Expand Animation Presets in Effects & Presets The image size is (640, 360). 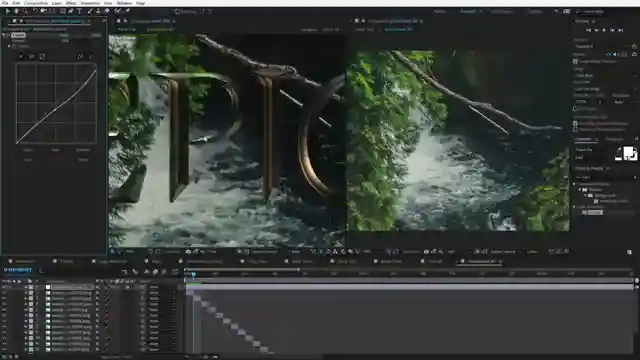575,184
